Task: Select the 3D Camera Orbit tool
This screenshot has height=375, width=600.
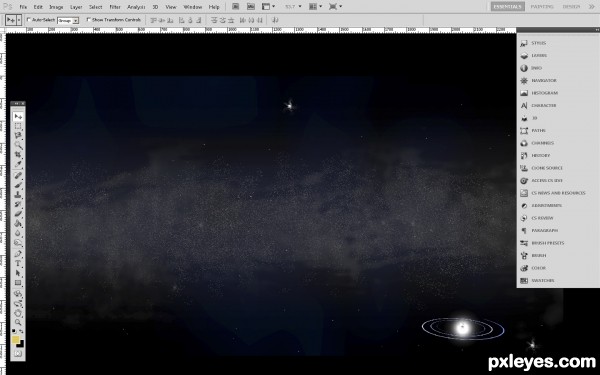Action: point(18,304)
